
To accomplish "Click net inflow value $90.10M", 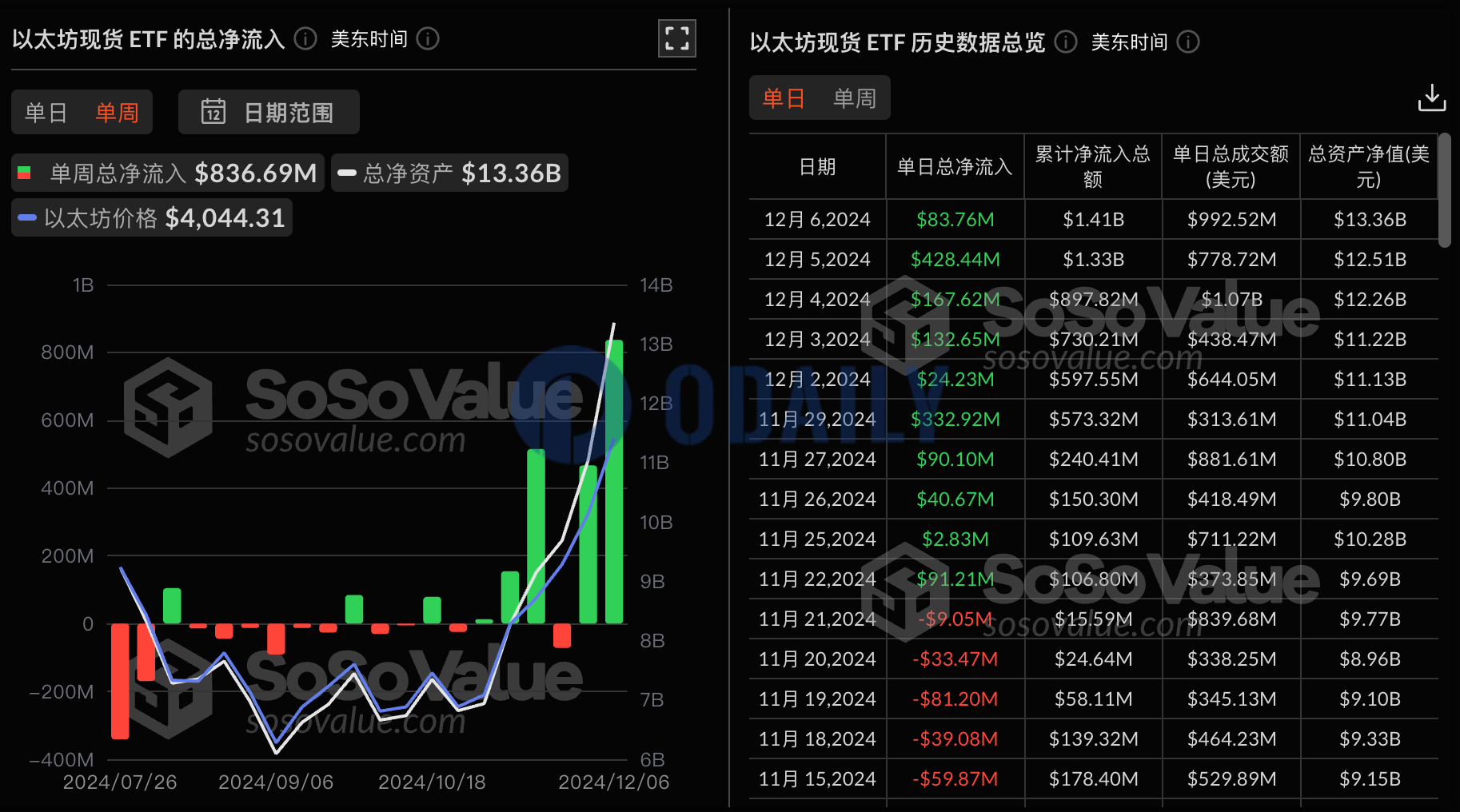I will pos(955,459).
